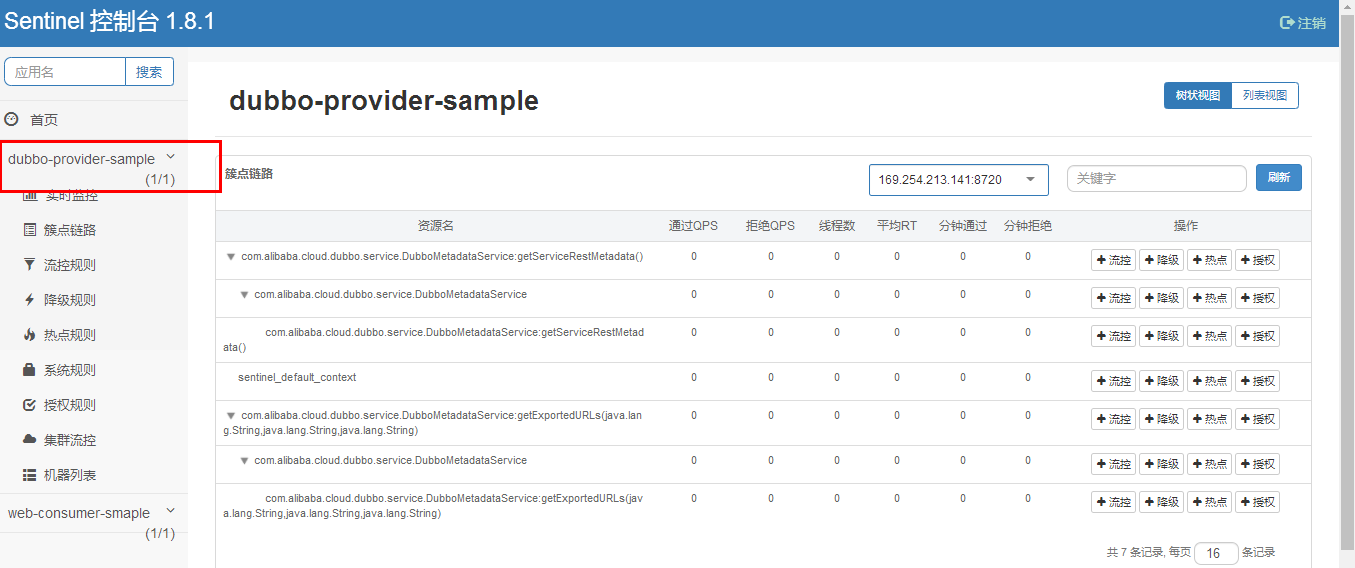1355x568 pixels.
Task: Click the 资源名 column header
Action: click(436, 226)
